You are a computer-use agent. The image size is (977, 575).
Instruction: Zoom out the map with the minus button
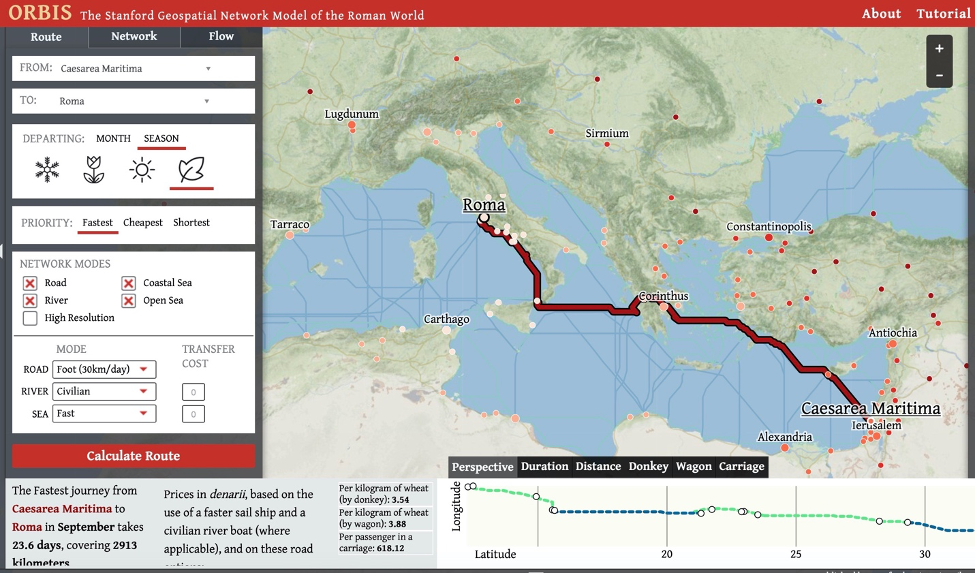click(939, 75)
